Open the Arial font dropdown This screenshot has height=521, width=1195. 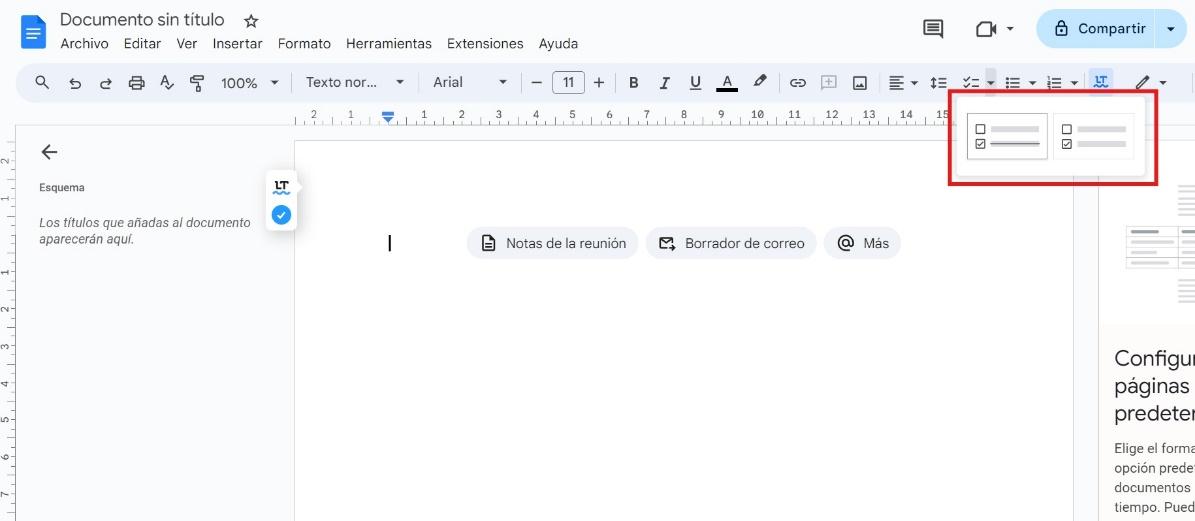click(x=469, y=82)
